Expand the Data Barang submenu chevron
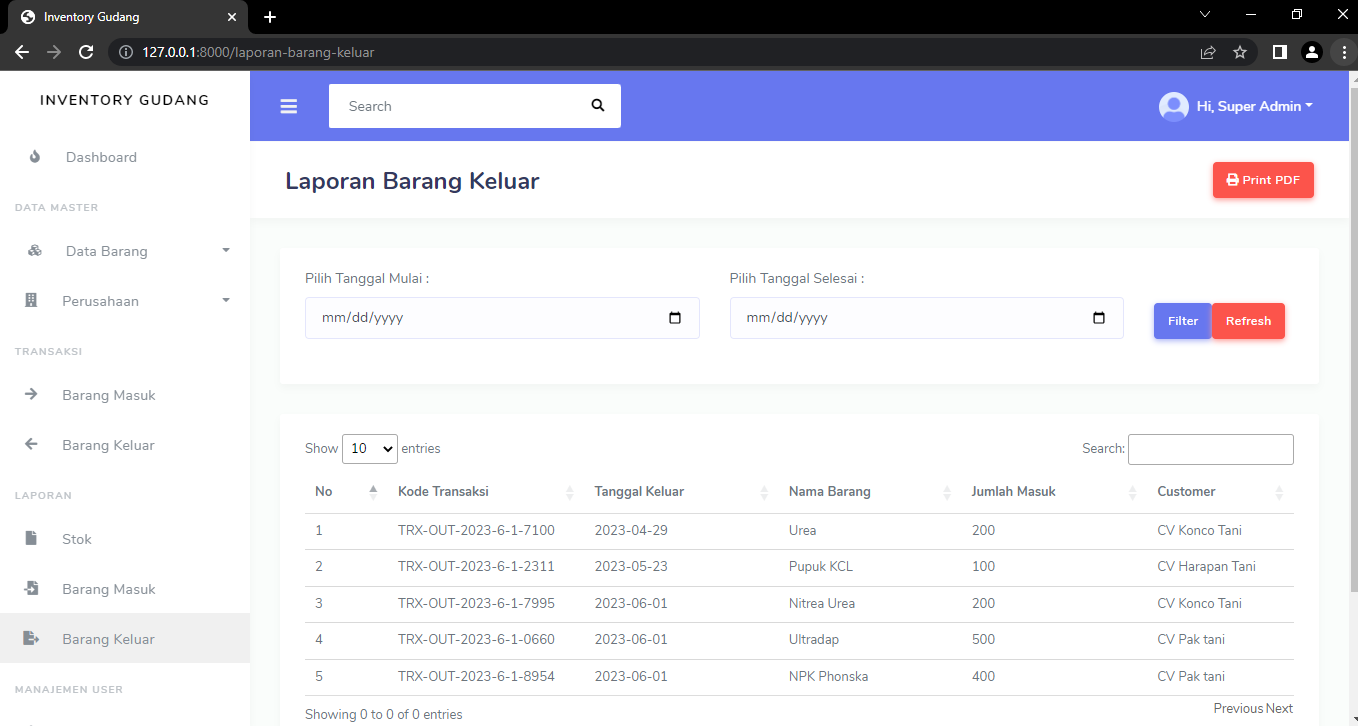Viewport: 1358px width, 726px height. coord(225,251)
